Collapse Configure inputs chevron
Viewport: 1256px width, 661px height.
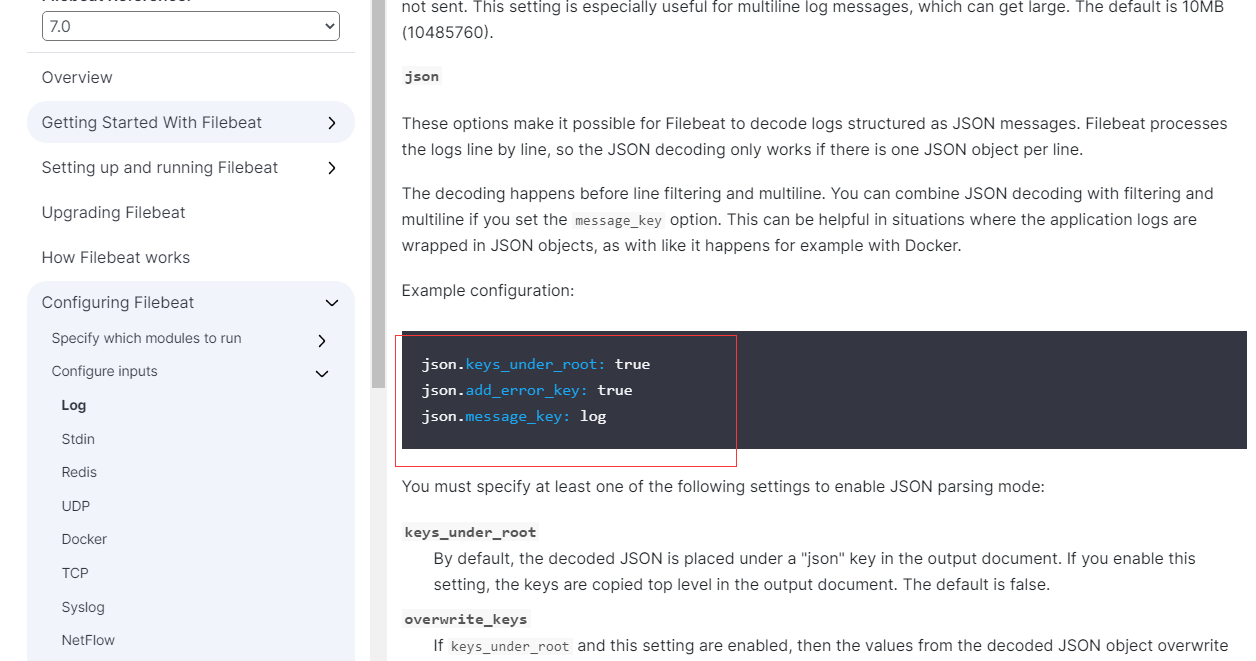tap(322, 374)
